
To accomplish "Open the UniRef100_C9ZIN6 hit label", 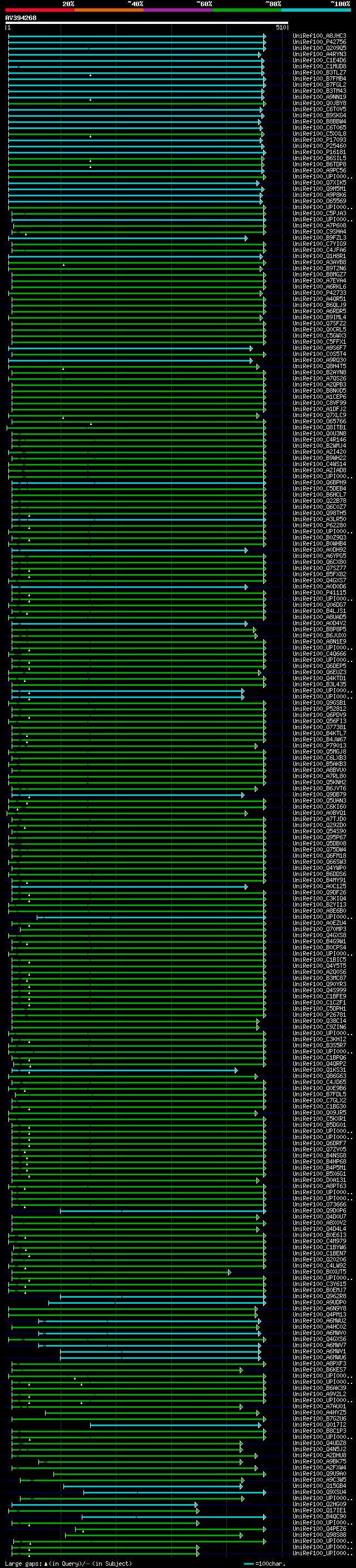I will point(319,1027).
